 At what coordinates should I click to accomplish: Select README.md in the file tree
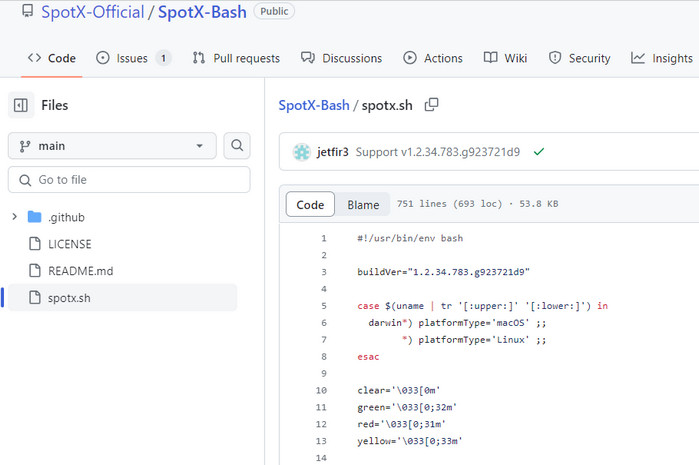click(80, 271)
